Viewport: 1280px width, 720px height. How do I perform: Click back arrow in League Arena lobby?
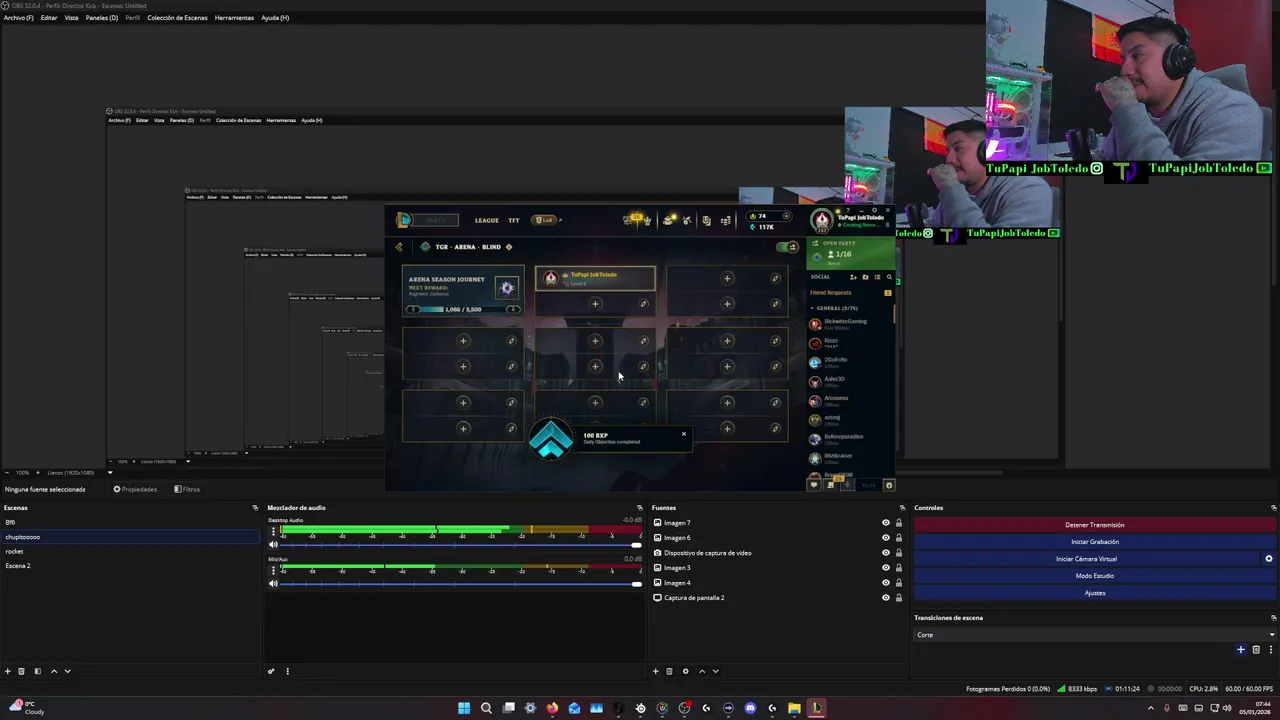click(x=399, y=247)
